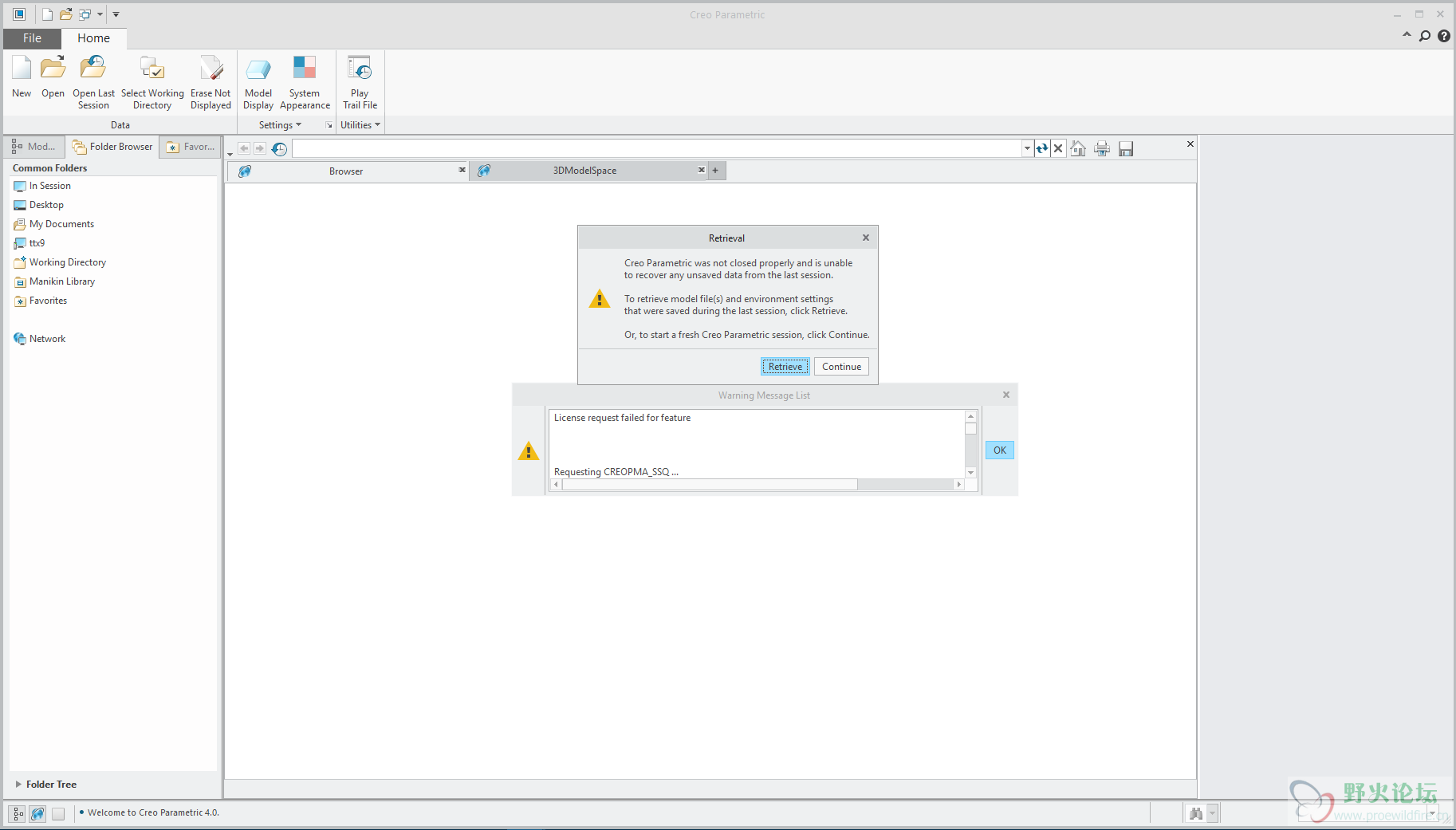Click in the browser address field
This screenshot has height=830, width=1456.
(657, 148)
